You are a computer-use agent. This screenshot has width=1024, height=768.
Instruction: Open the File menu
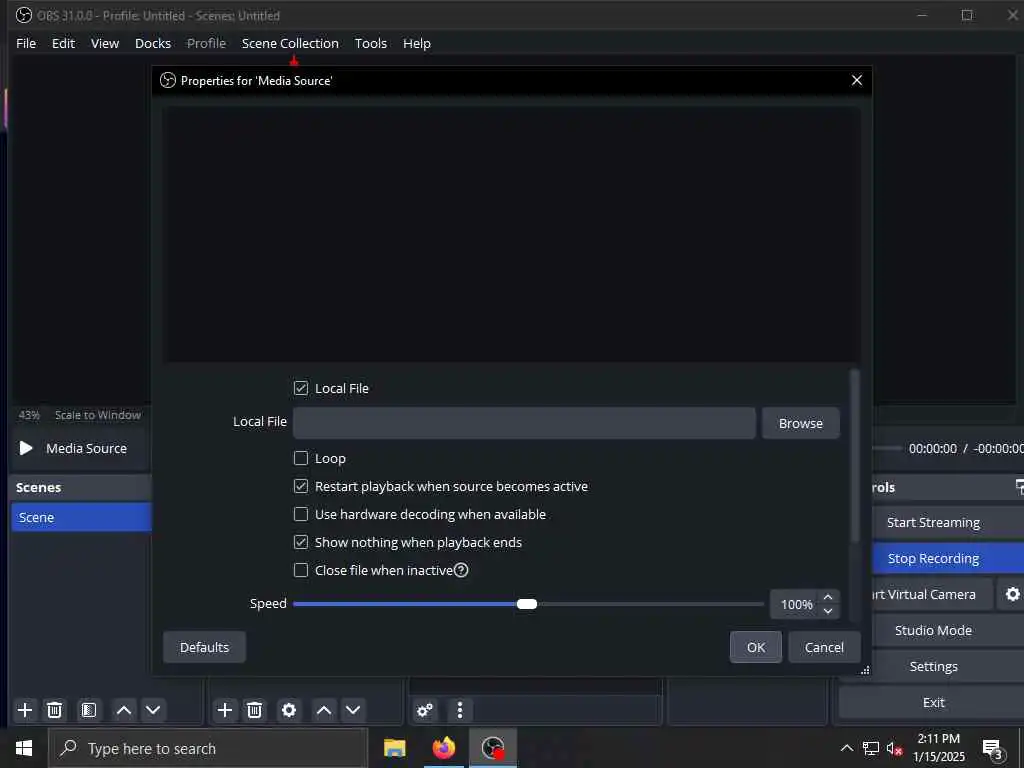pos(26,43)
